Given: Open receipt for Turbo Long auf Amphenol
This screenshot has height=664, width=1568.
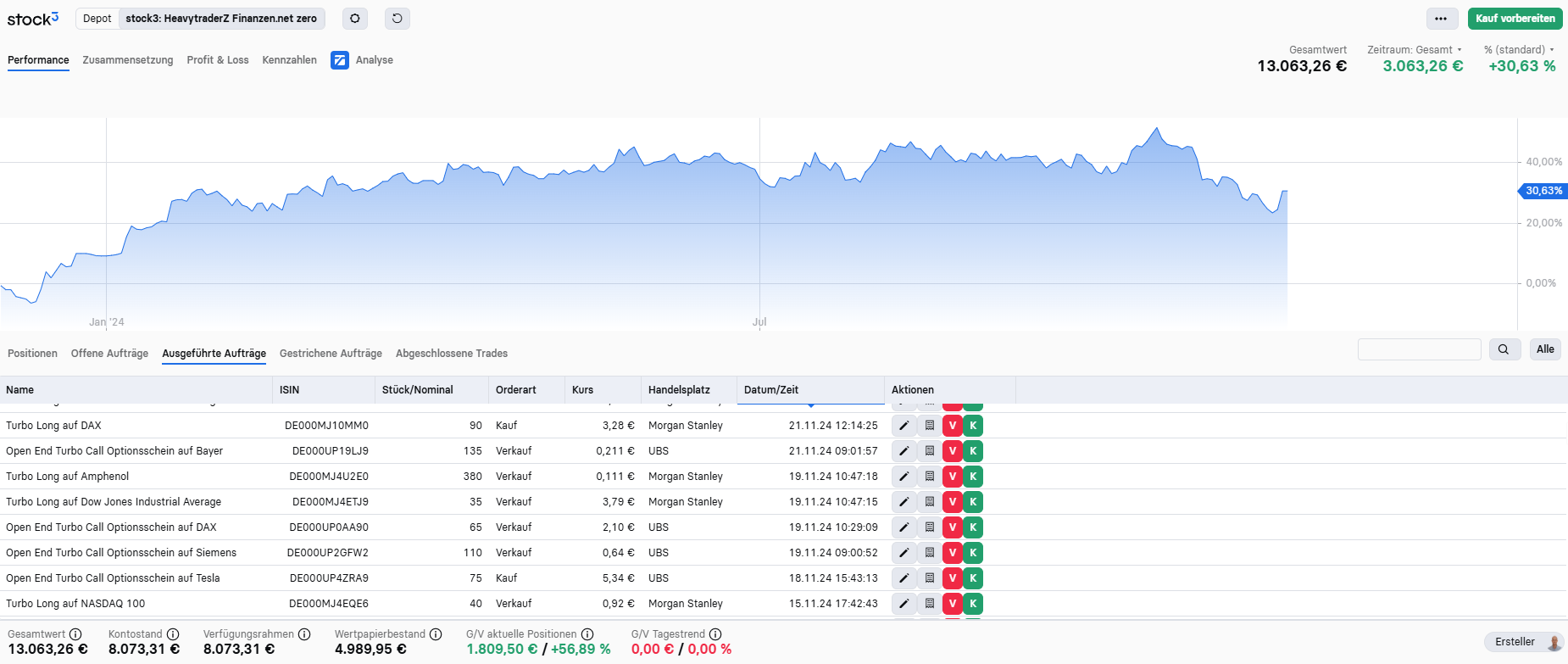Looking at the screenshot, I should click(x=929, y=477).
